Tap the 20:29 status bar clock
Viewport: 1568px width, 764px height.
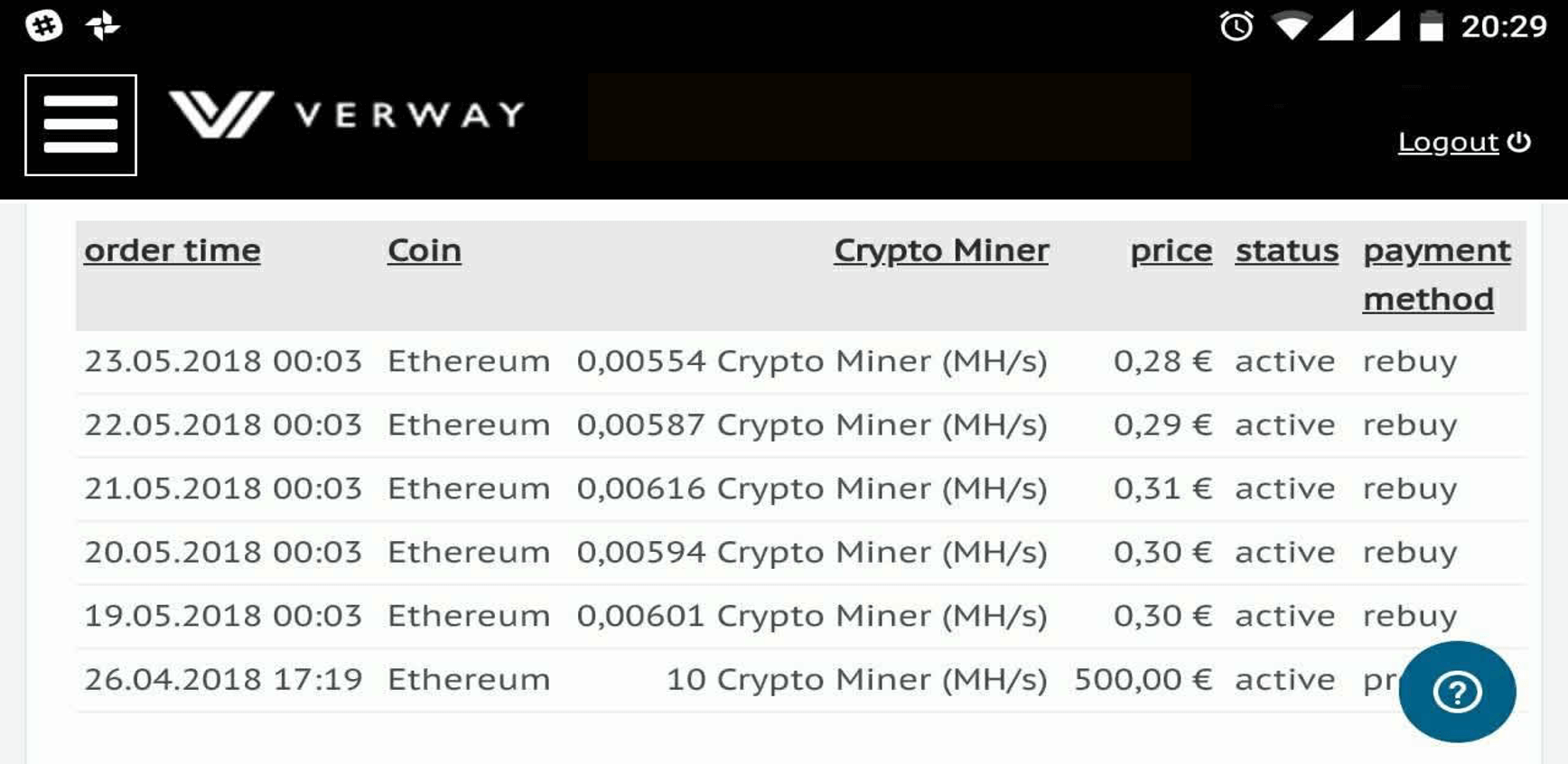pyautogui.click(x=1504, y=26)
